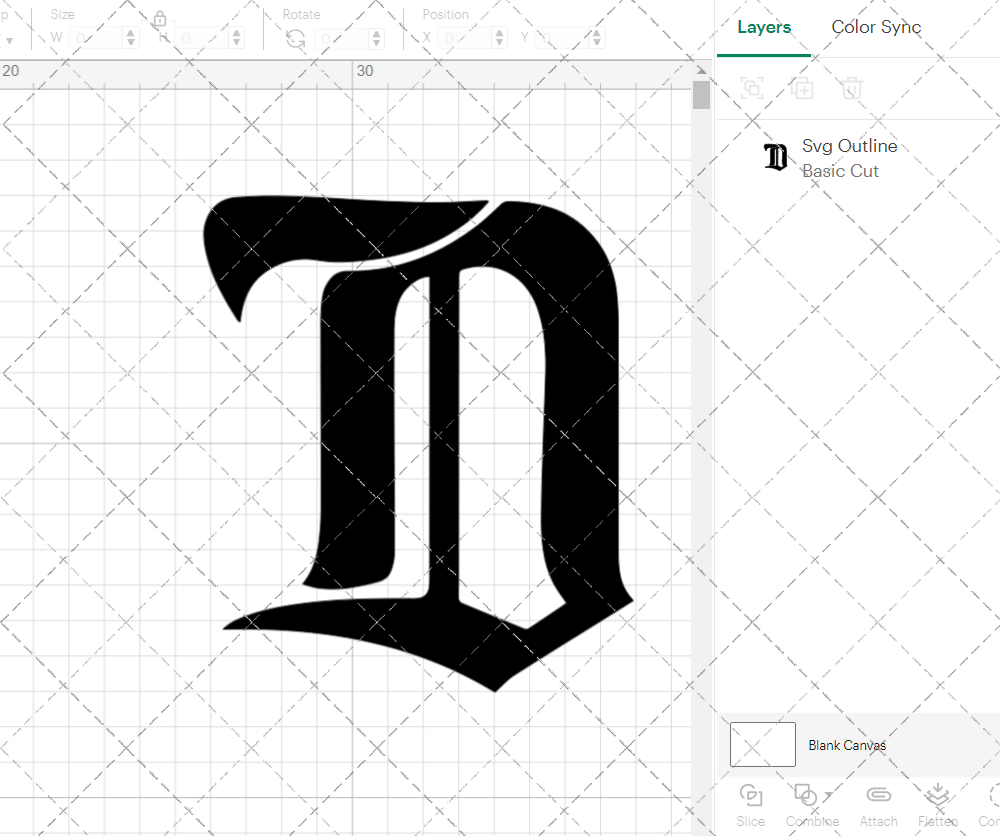Toggle the size aspect ratio lock
This screenshot has height=836, width=1000.
pos(160,19)
